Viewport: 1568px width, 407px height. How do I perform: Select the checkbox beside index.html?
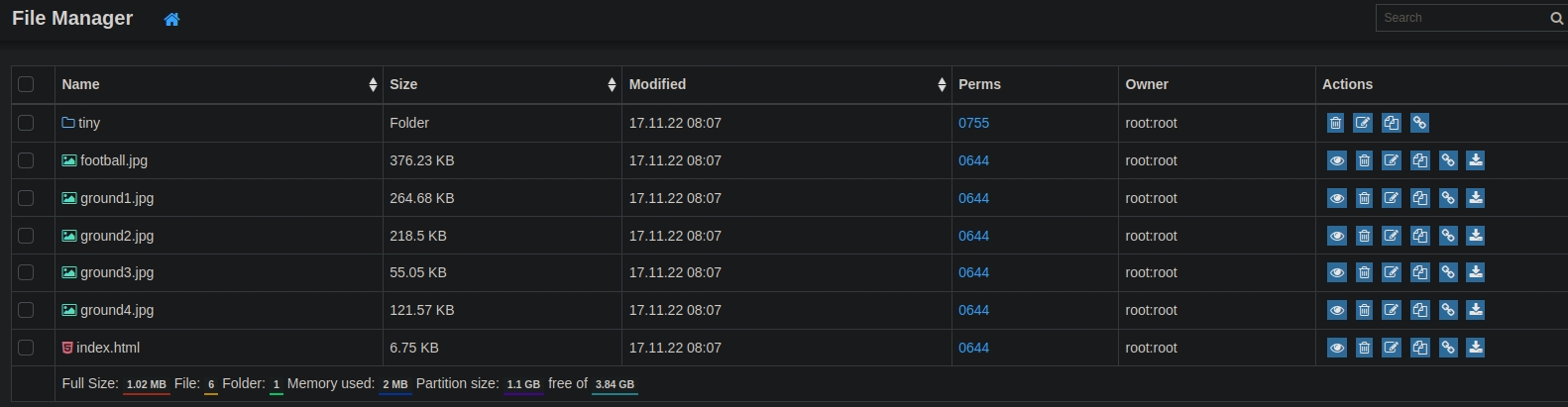(26, 348)
